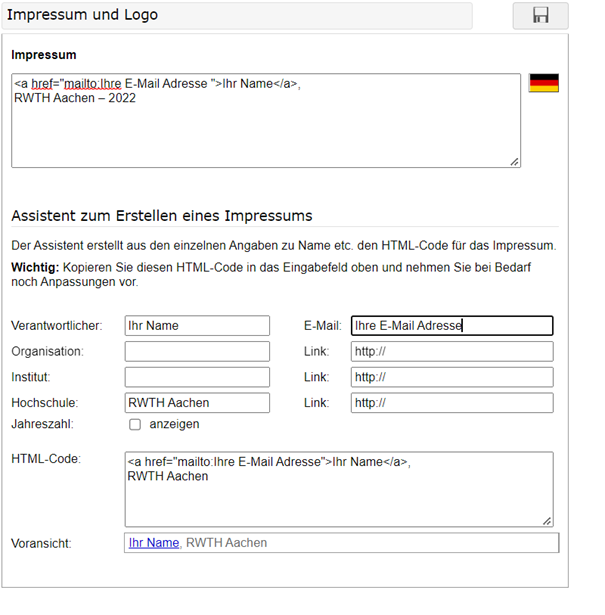Click the 'Wichtig:' bold text

point(35,267)
